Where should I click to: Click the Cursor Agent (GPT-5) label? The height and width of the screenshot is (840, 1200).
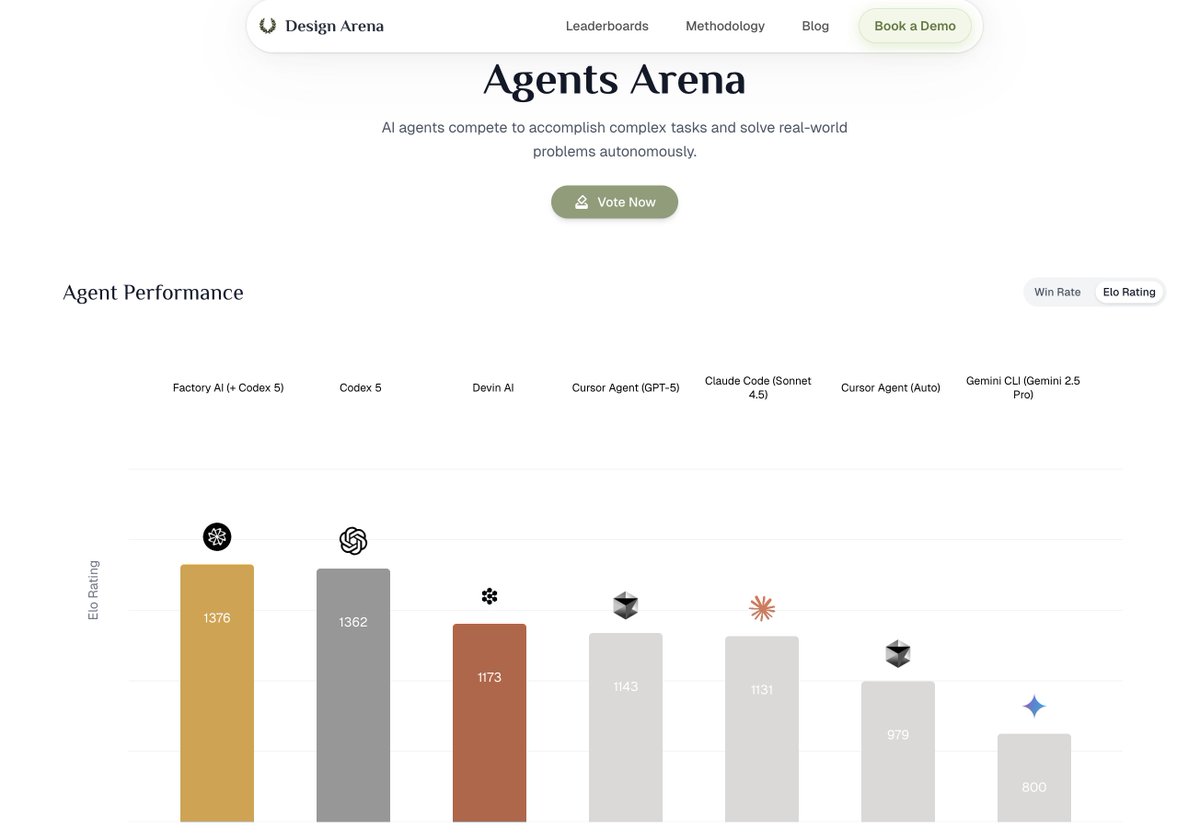tap(626, 387)
